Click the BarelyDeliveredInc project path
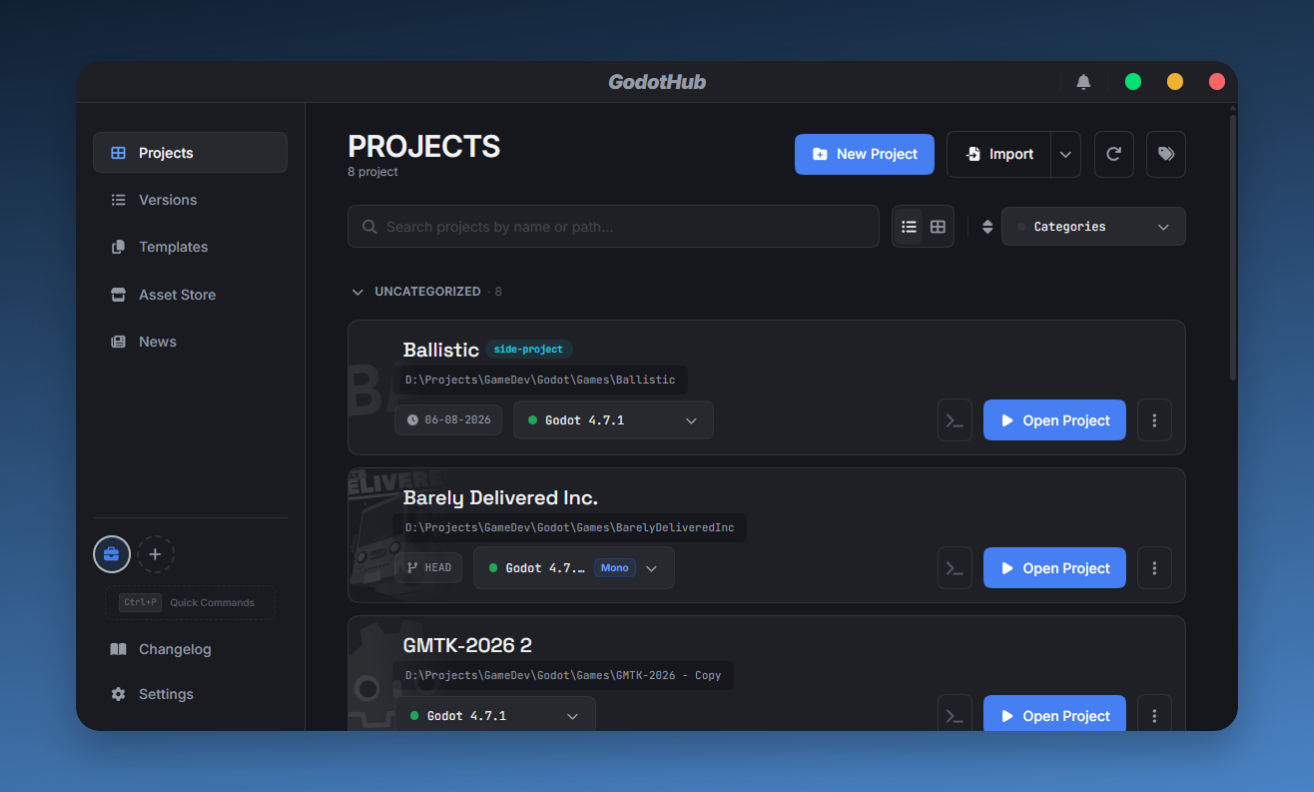1314x792 pixels. point(570,527)
